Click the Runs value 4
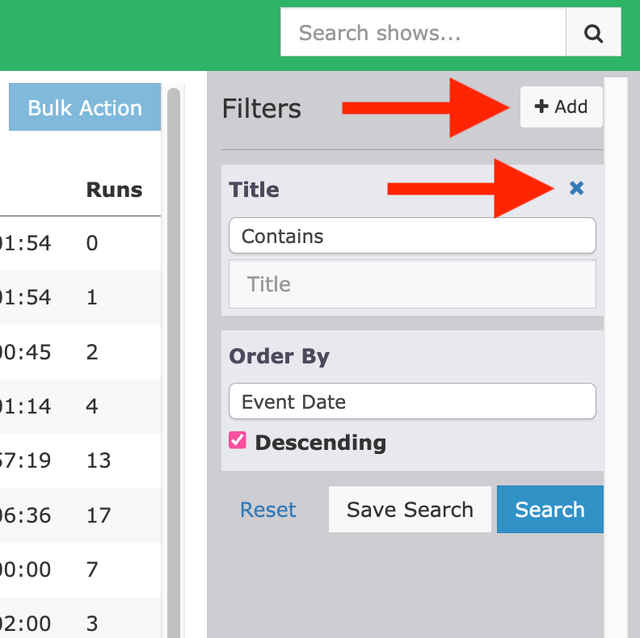Screen dimensions: 640x638 [x=92, y=406]
